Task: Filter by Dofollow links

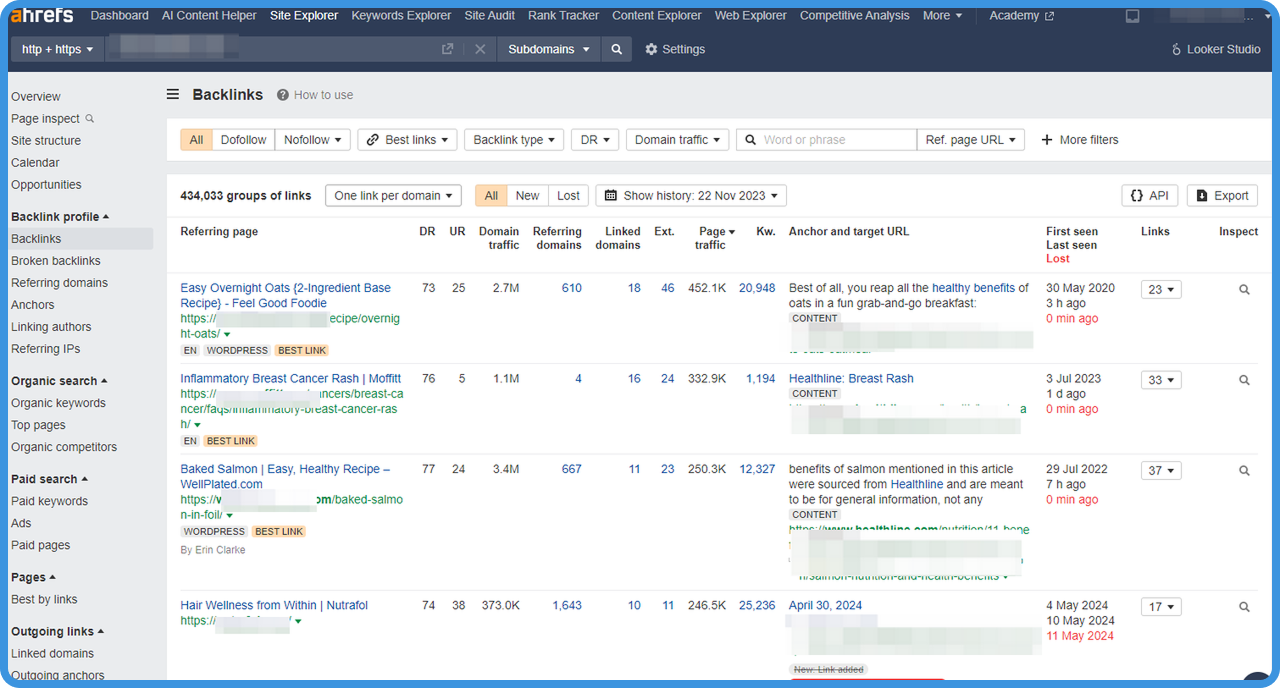Action: [x=244, y=140]
